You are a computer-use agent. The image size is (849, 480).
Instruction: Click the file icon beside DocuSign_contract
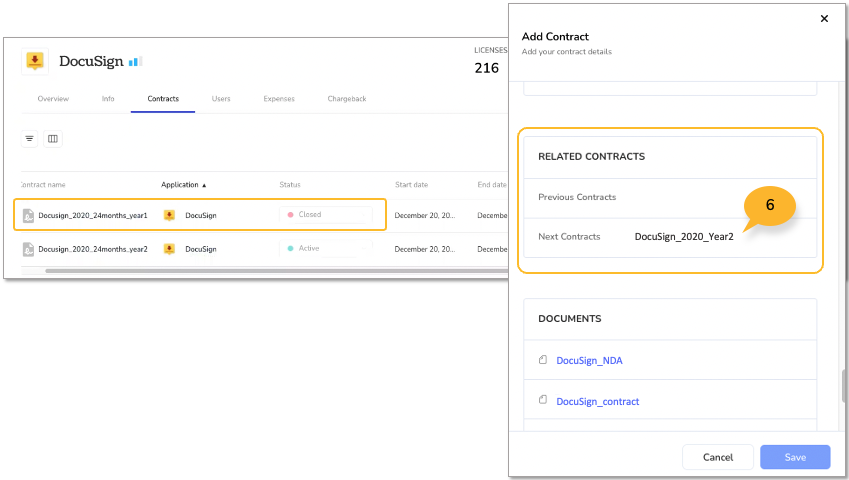click(543, 400)
